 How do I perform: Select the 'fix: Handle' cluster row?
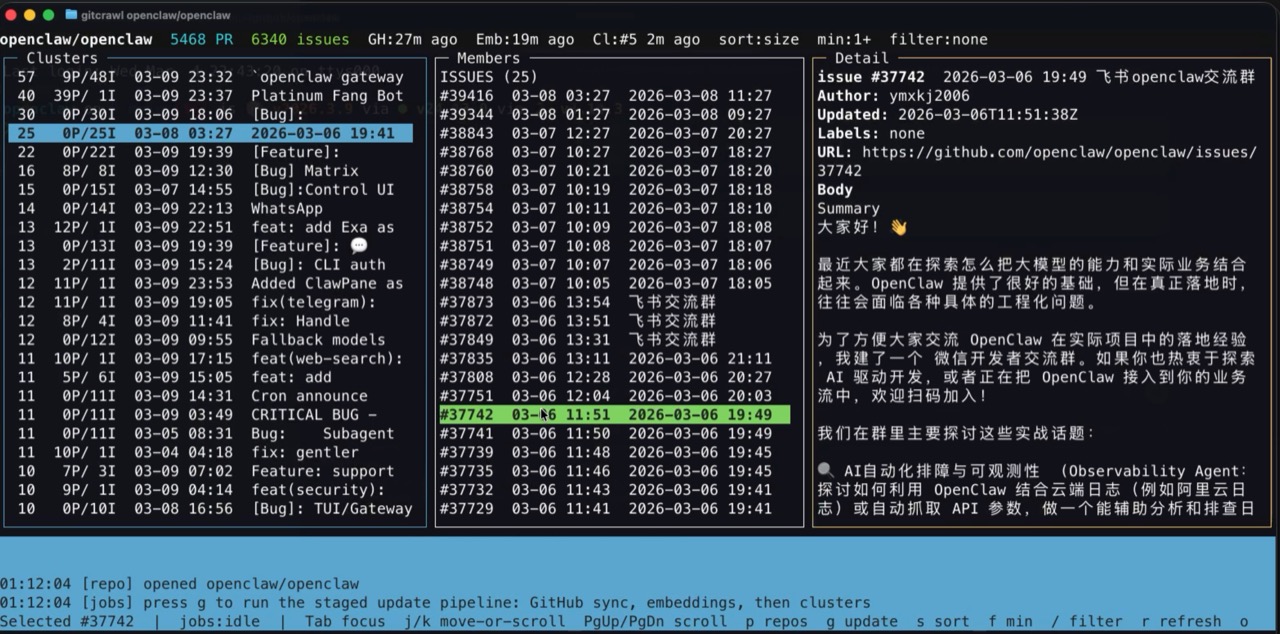tap(210, 321)
